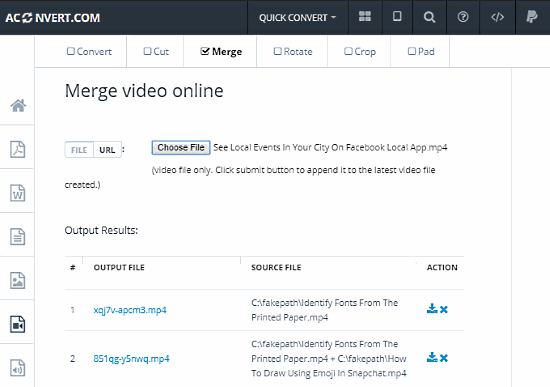
Task: Check the Convert option checkbox
Action: [x=71, y=51]
